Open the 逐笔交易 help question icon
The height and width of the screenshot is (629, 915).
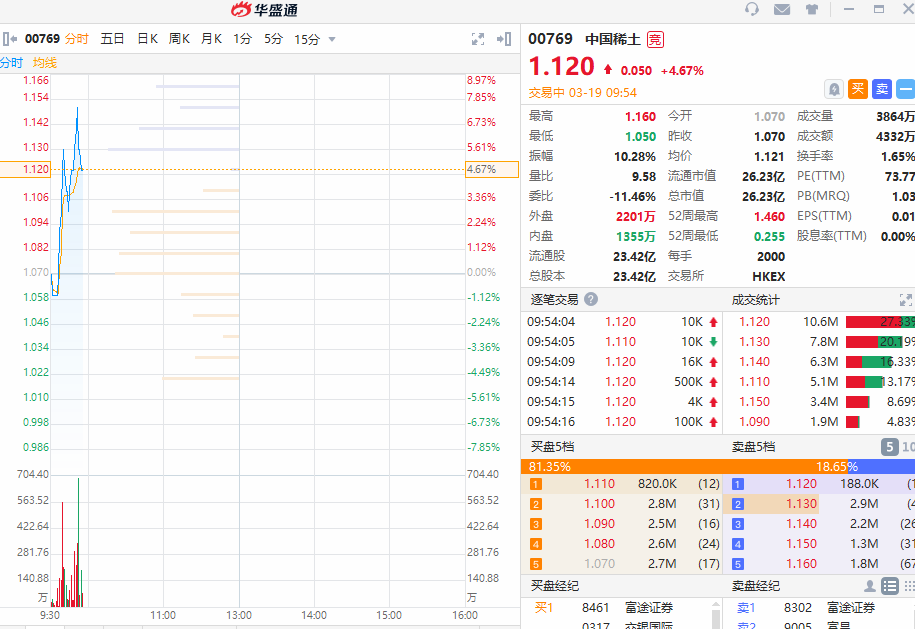(x=591, y=299)
